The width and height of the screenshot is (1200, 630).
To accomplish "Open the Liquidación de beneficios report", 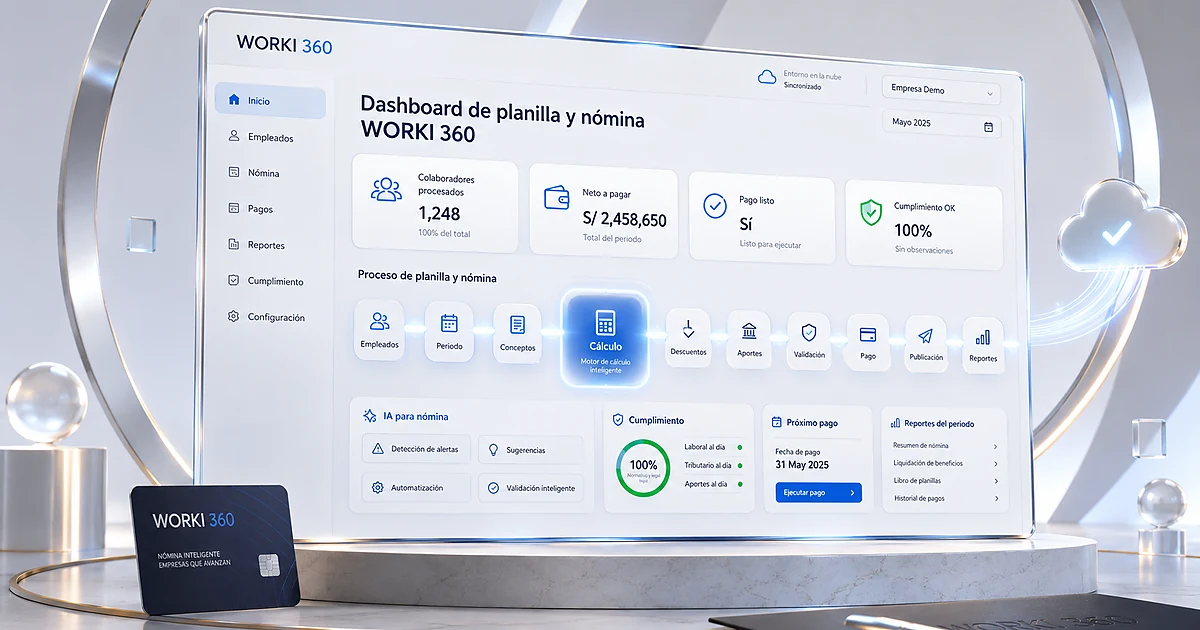I will [x=945, y=464].
